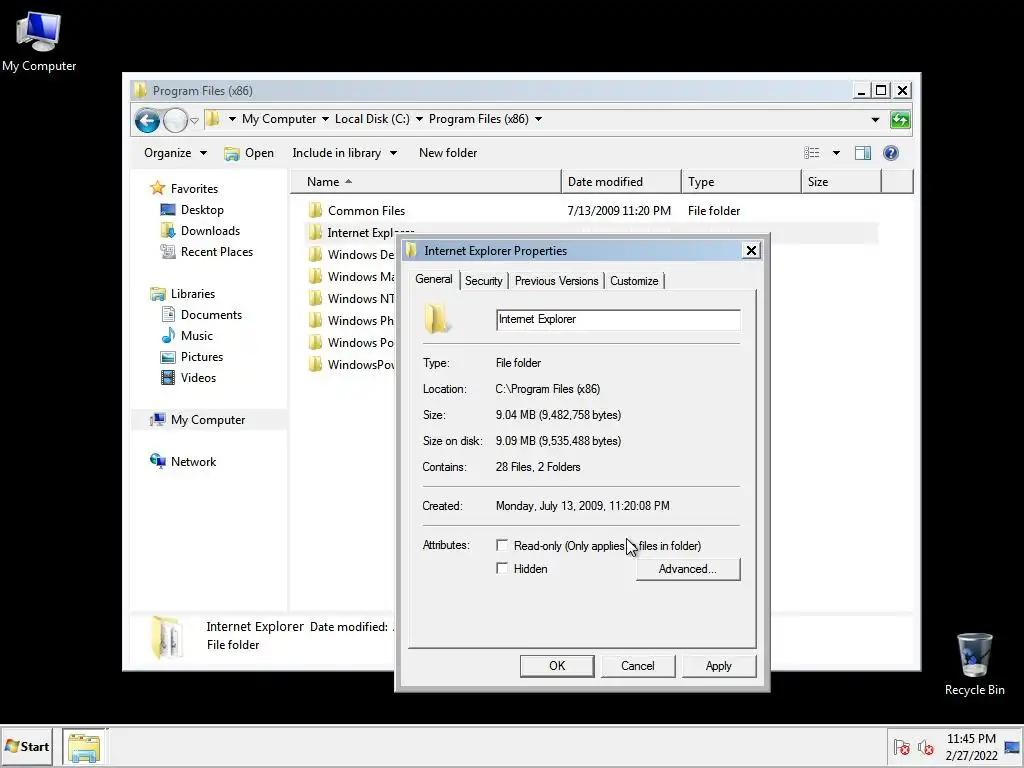Select My Computer in navigation pane

pos(208,419)
